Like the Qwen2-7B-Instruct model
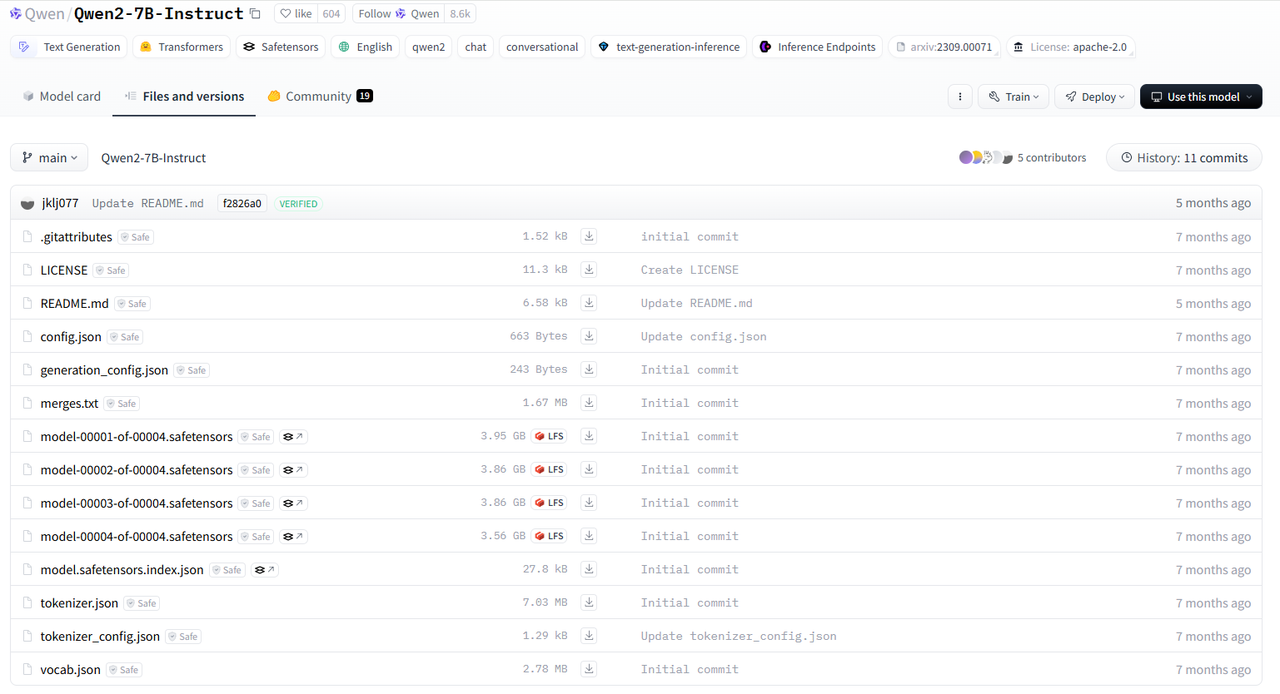 (x=296, y=14)
